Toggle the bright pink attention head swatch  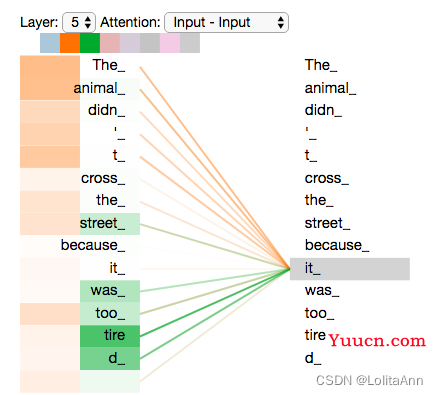170,43
